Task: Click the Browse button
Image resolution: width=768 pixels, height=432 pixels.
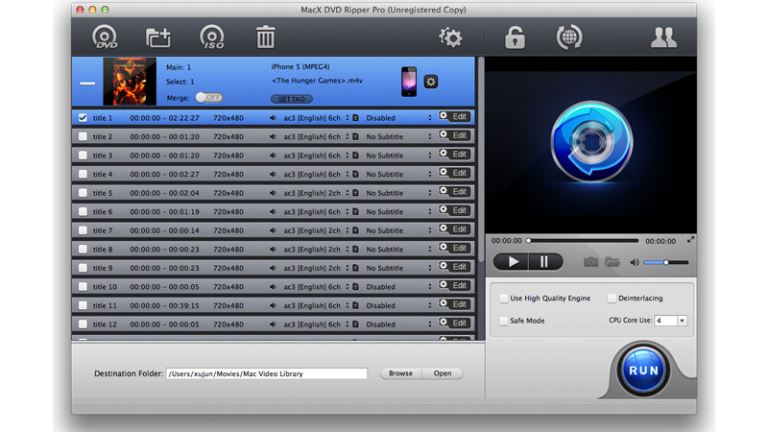Action: tap(401, 373)
